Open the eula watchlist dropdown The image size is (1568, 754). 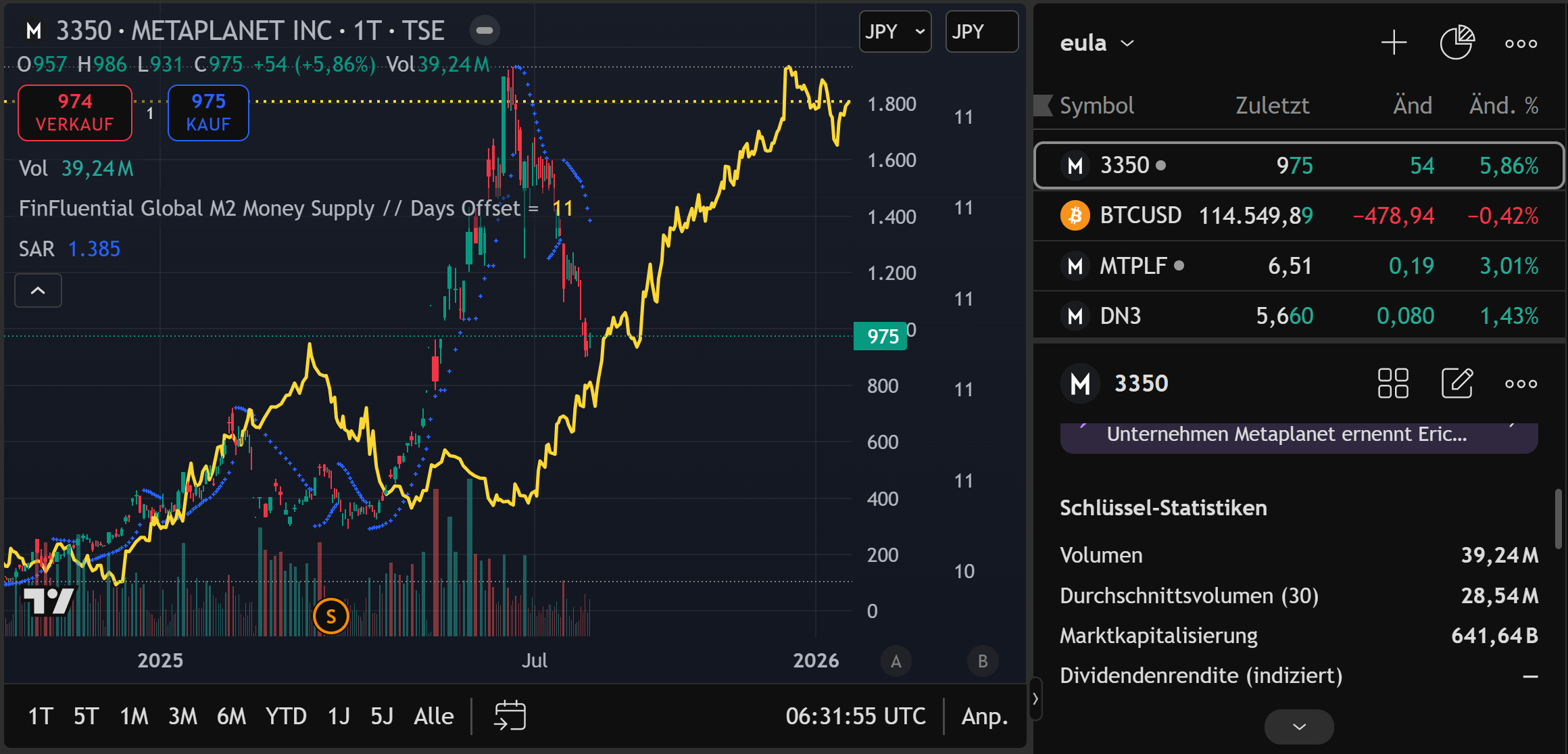click(1097, 43)
